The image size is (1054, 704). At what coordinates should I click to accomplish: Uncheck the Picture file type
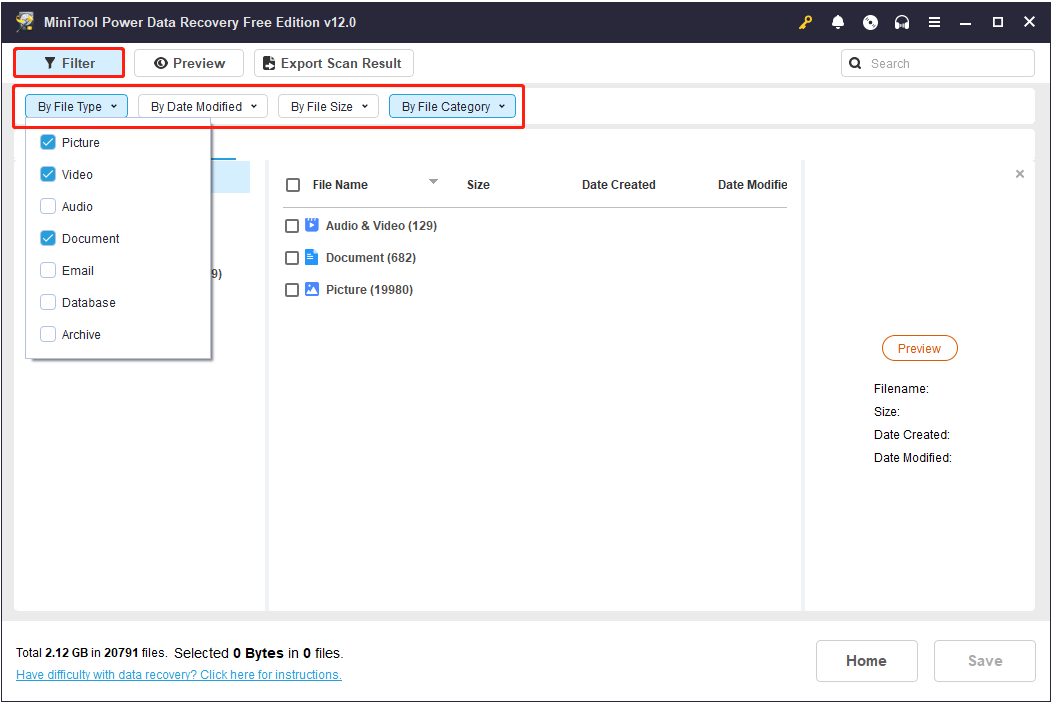(x=48, y=142)
